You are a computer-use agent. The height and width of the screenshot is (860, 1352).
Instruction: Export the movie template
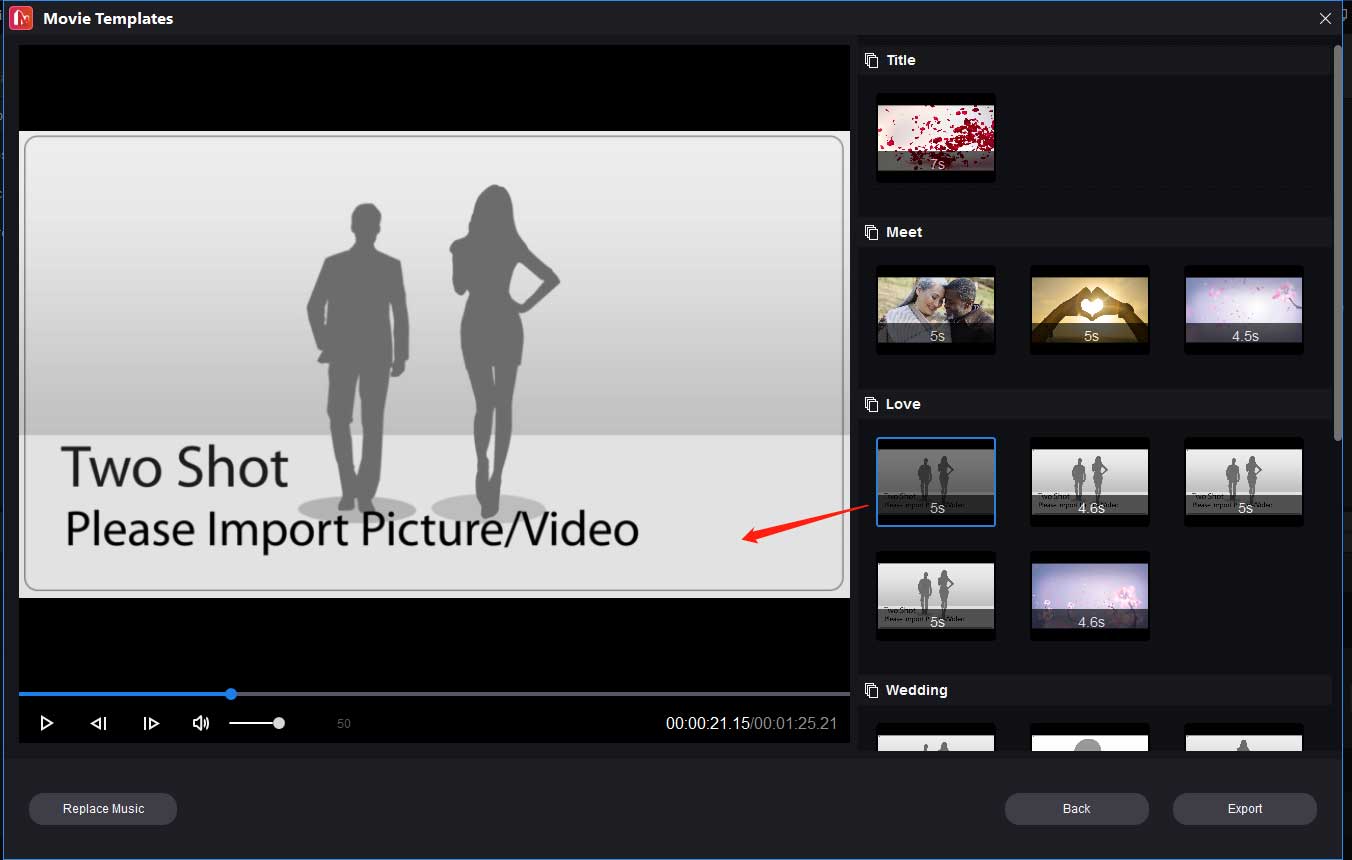pos(1245,809)
